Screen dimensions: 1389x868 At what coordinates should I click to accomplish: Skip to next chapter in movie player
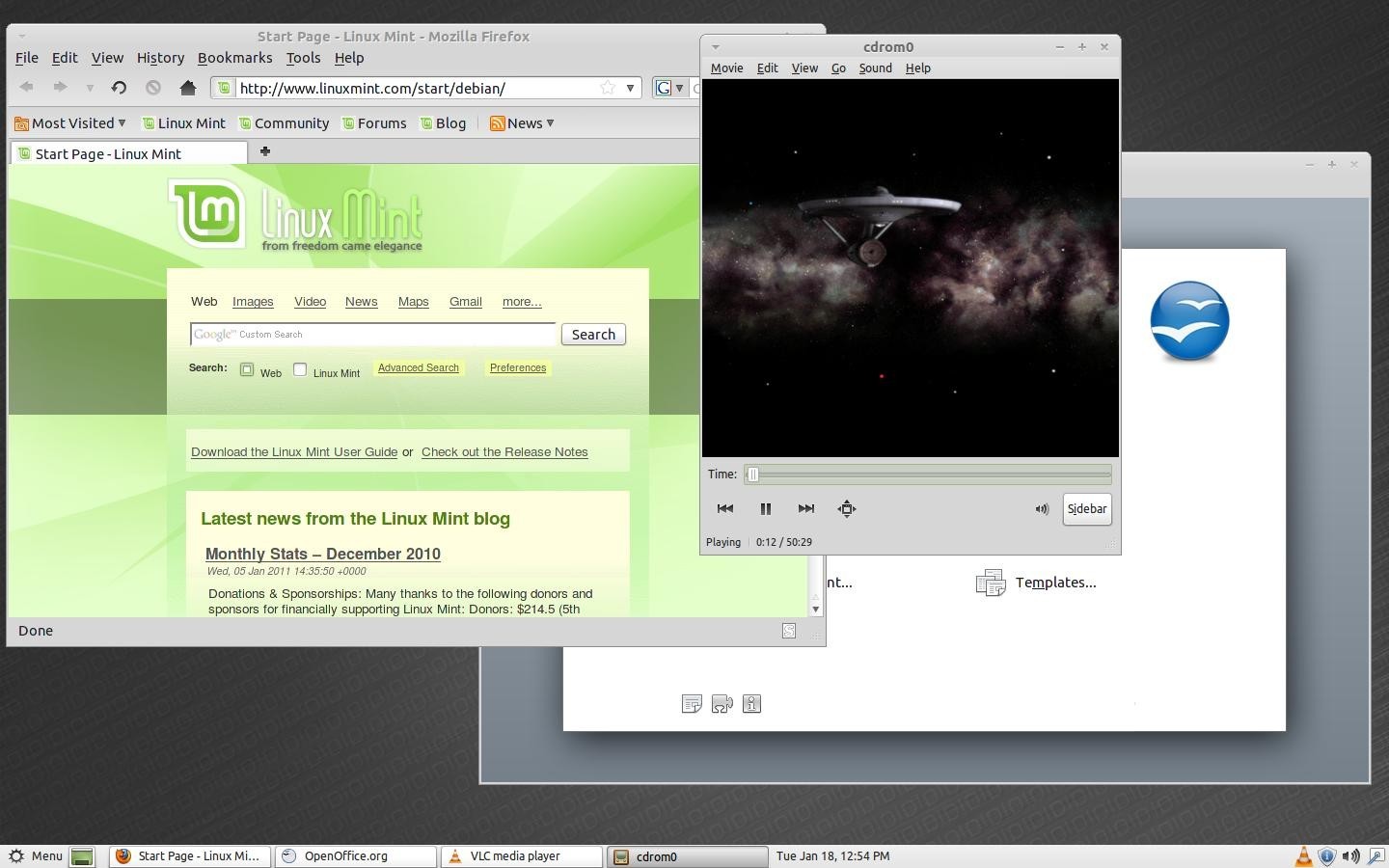(x=806, y=508)
